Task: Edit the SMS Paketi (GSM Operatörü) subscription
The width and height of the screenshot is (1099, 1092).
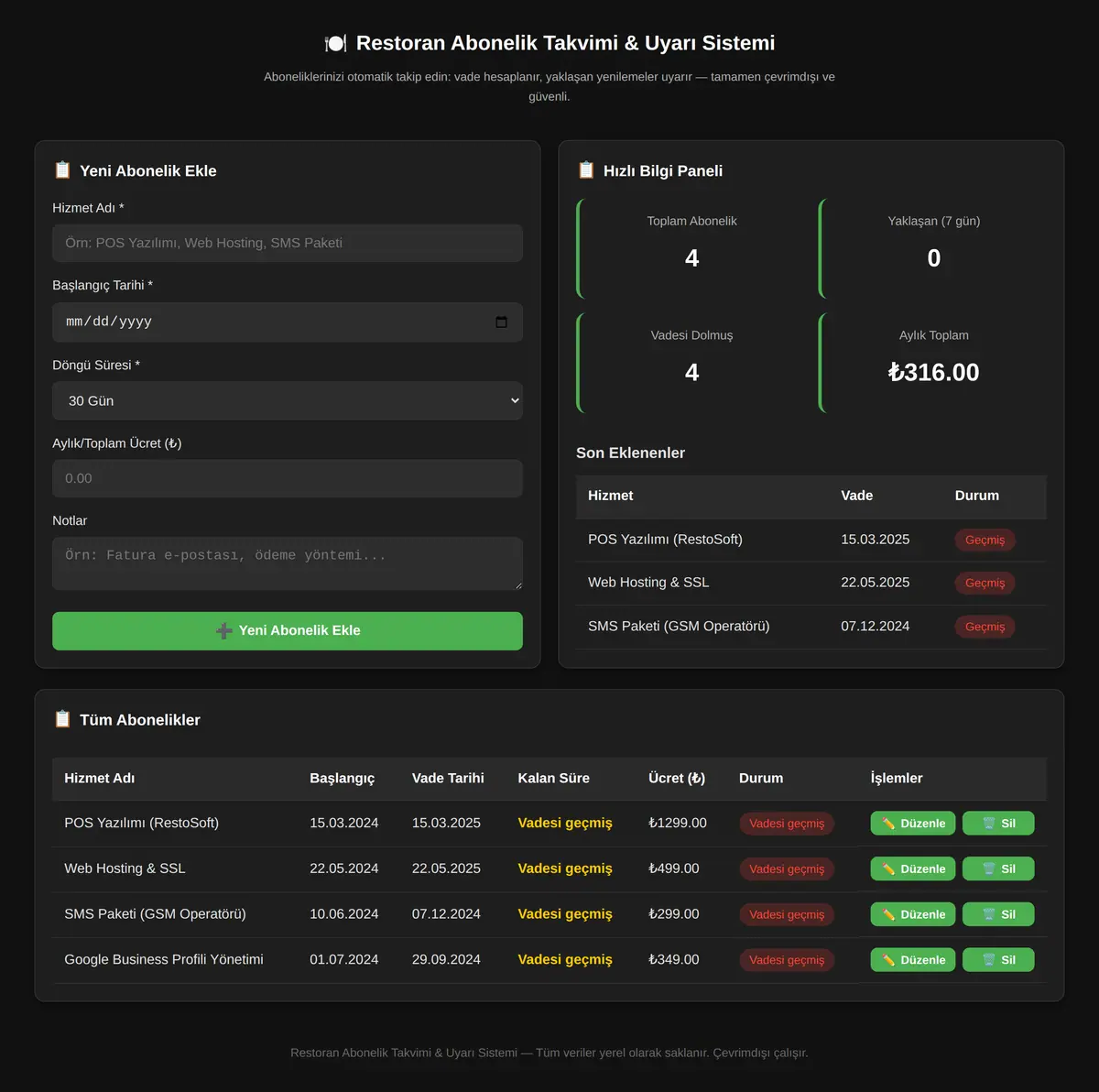Action: (x=913, y=914)
